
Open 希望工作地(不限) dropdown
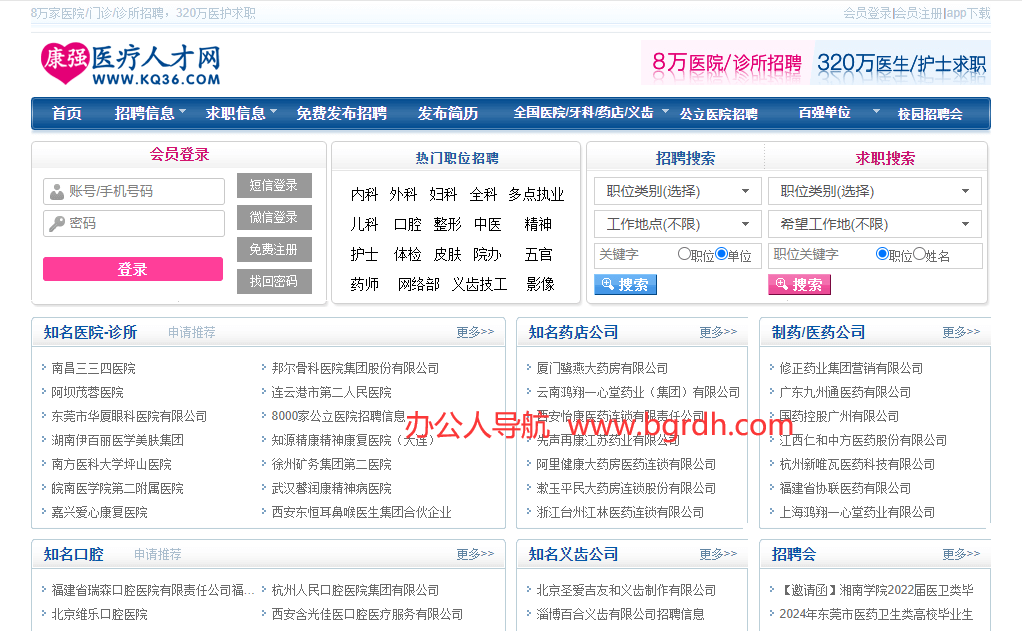(x=874, y=224)
